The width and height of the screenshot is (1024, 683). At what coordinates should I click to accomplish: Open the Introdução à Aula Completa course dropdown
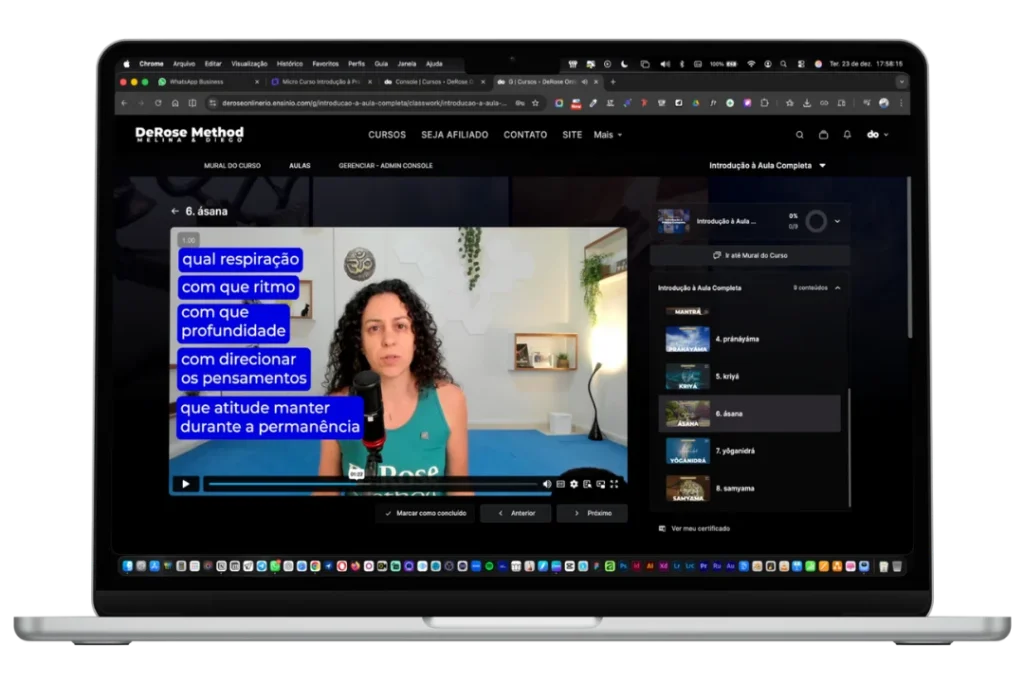(x=767, y=166)
